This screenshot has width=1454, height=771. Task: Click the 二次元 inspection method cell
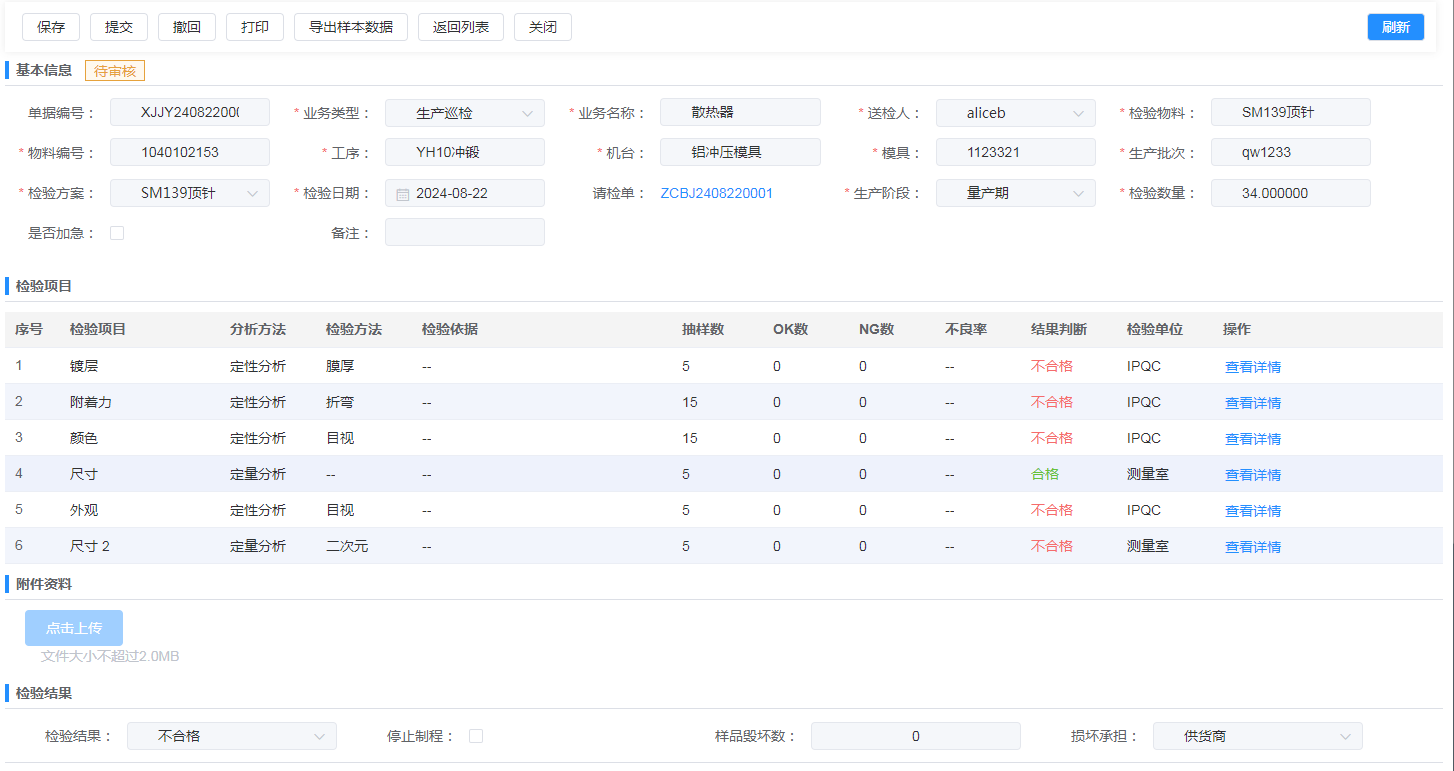tap(347, 546)
